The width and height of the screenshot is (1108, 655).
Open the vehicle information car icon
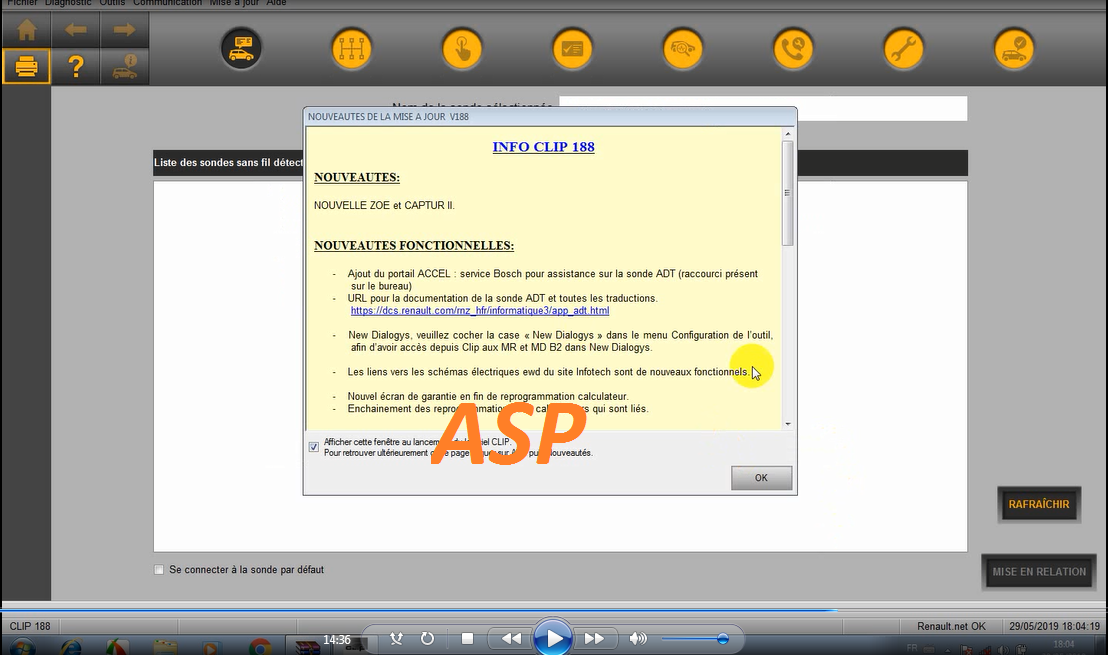124,66
